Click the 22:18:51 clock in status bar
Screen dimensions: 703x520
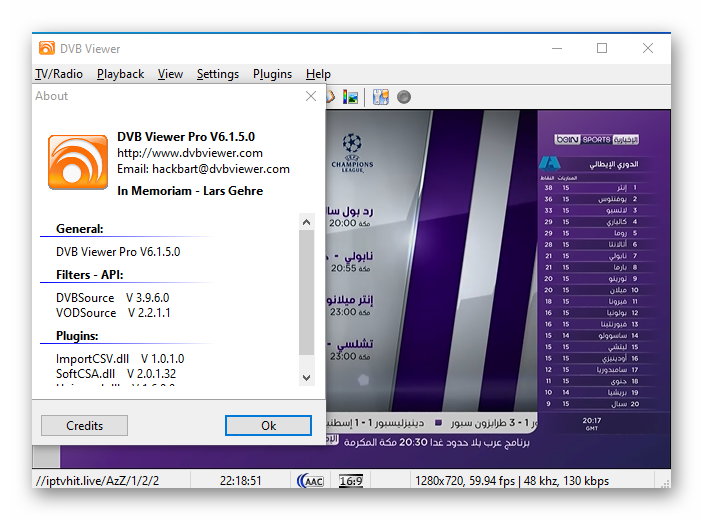[240, 481]
